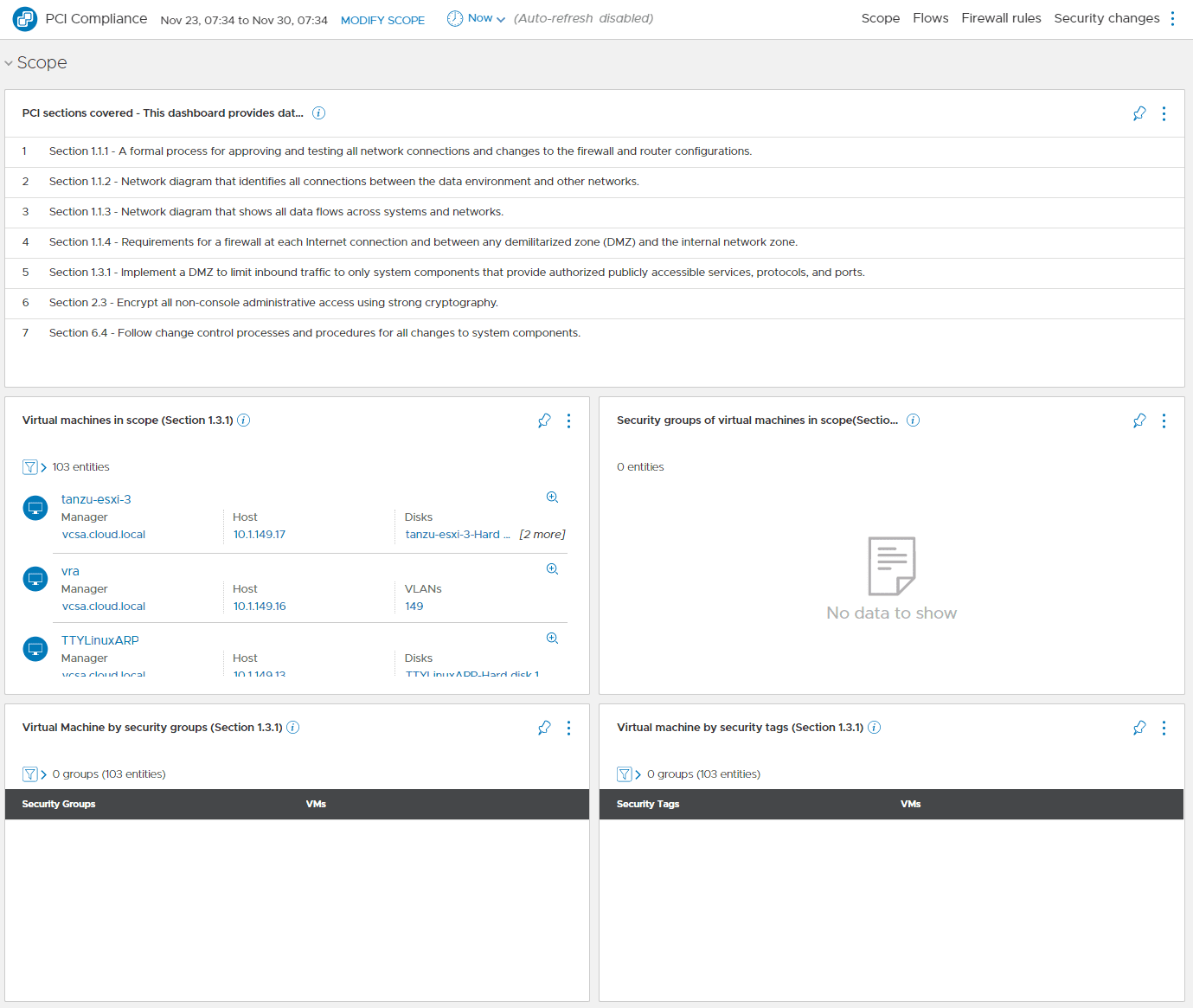Image resolution: width=1193 pixels, height=1008 pixels.
Task: Go to the Flows navigation tab
Action: click(931, 18)
